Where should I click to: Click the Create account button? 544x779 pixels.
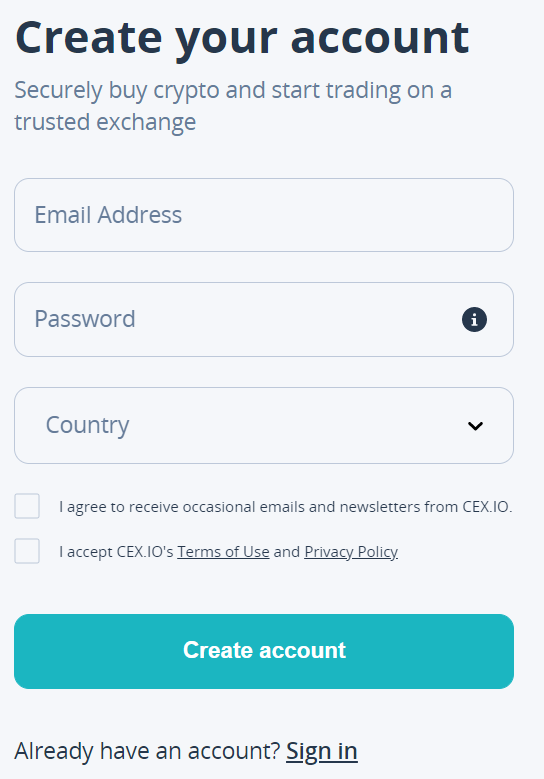tap(264, 651)
